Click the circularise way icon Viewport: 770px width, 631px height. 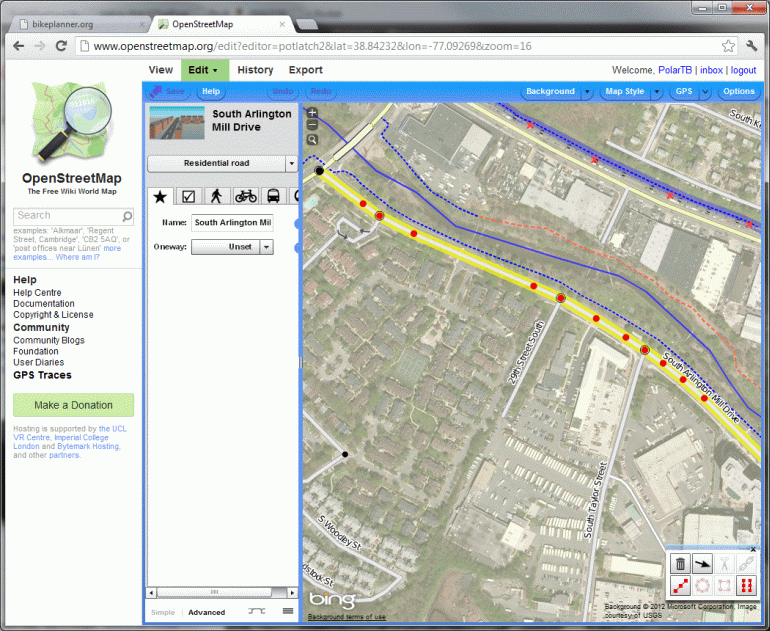coord(702,585)
